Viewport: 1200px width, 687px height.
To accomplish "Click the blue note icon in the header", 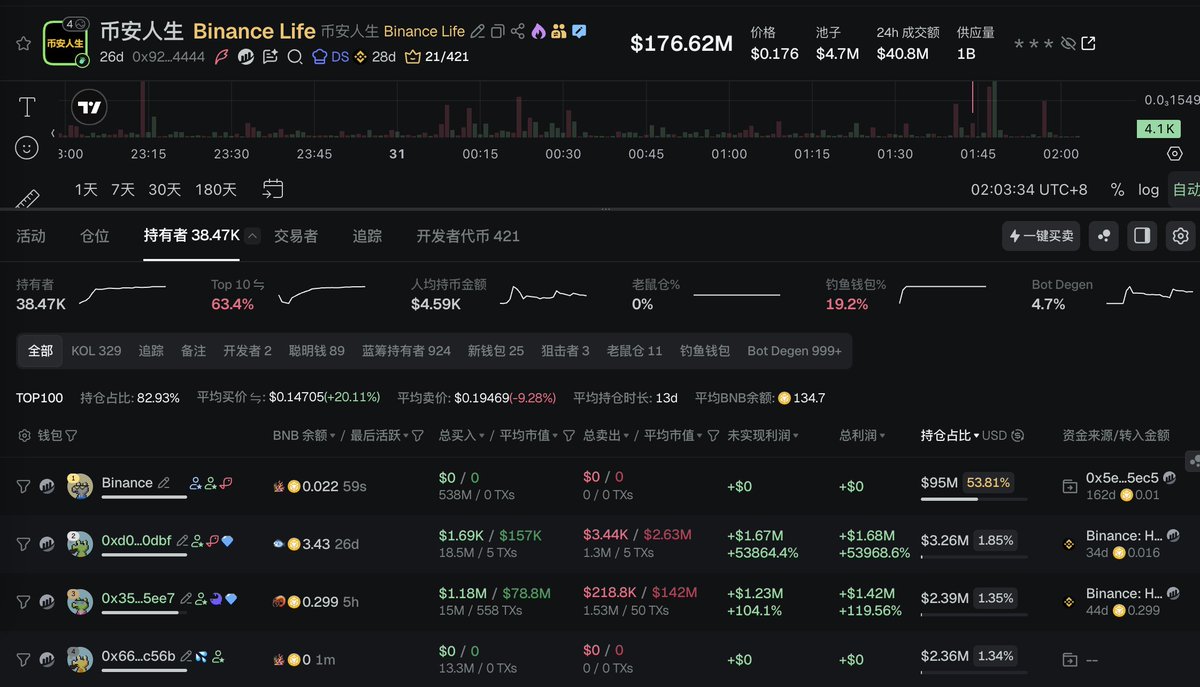I will point(579,32).
